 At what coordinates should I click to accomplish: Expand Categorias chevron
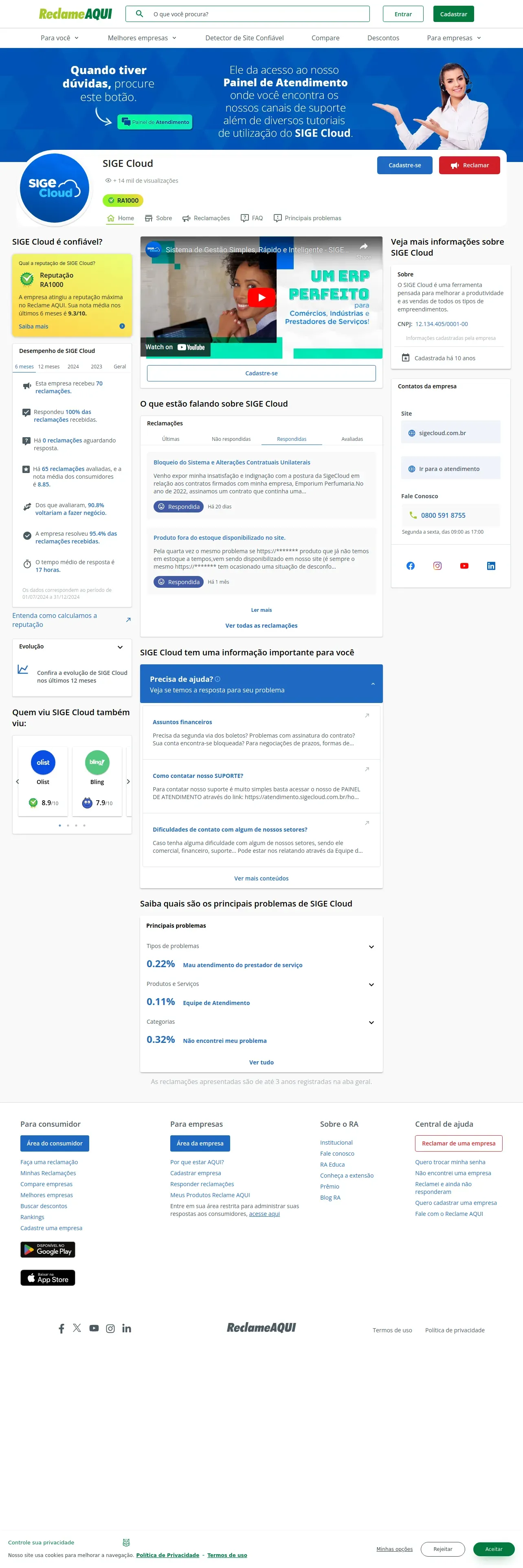point(371,1022)
